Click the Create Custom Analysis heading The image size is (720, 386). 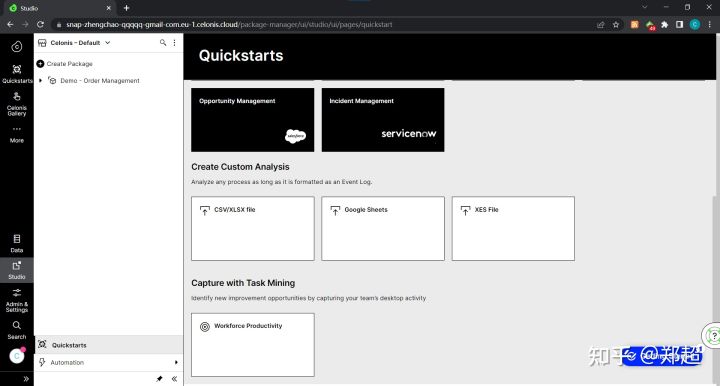point(240,167)
